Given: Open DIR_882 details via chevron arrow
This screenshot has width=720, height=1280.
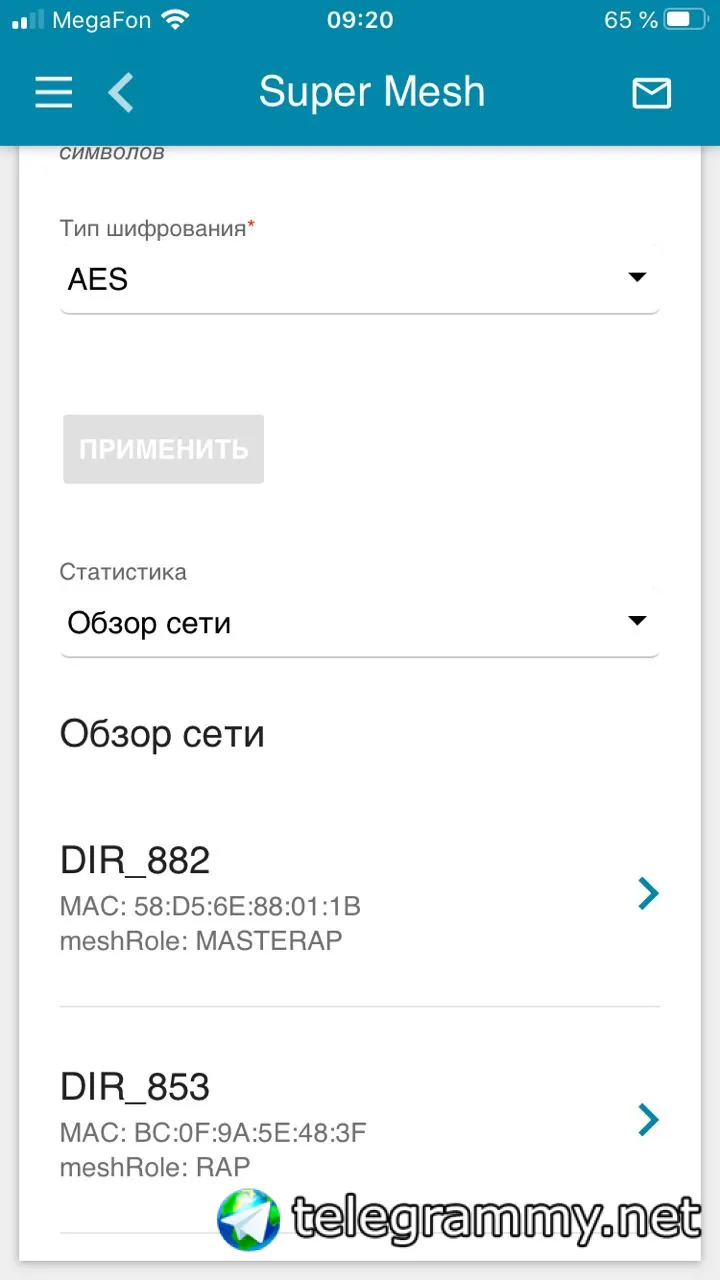Looking at the screenshot, I should coord(649,893).
